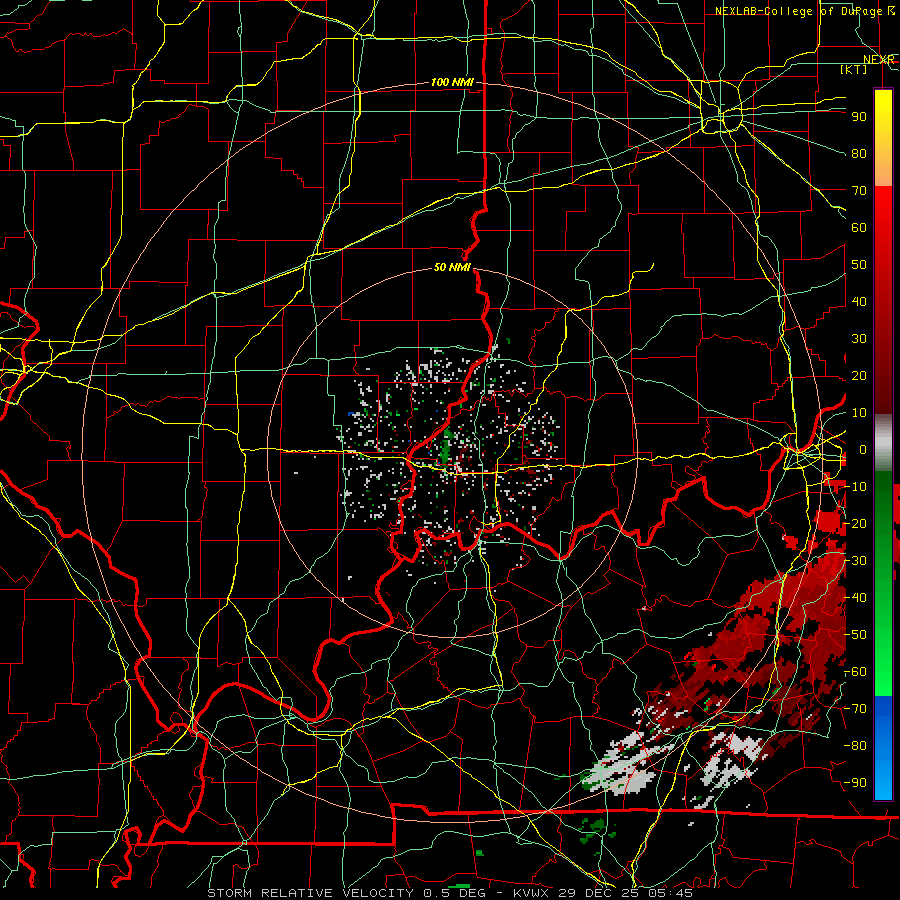This screenshot has width=900, height=900.
Task: Click the -40 knot scale label
Action: pyautogui.click(x=855, y=598)
